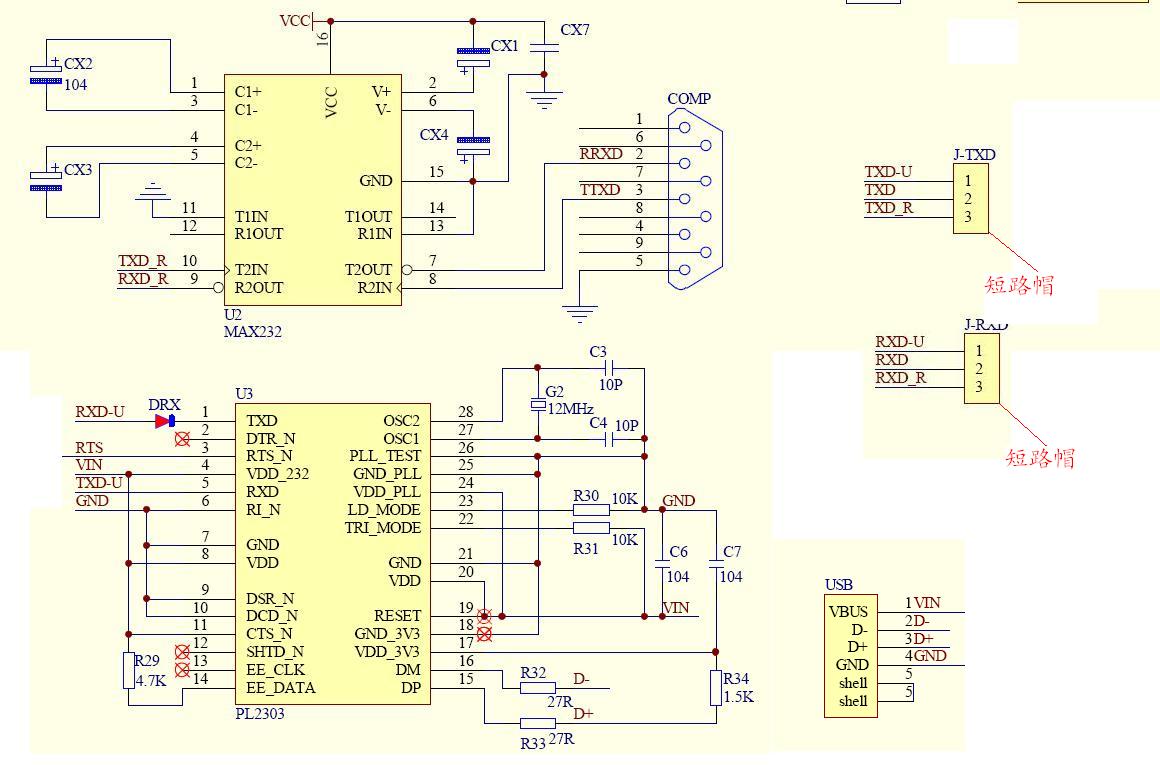This screenshot has height=765, width=1160.
Task: Click the R2IN pin label
Action: pyautogui.click(x=374, y=288)
